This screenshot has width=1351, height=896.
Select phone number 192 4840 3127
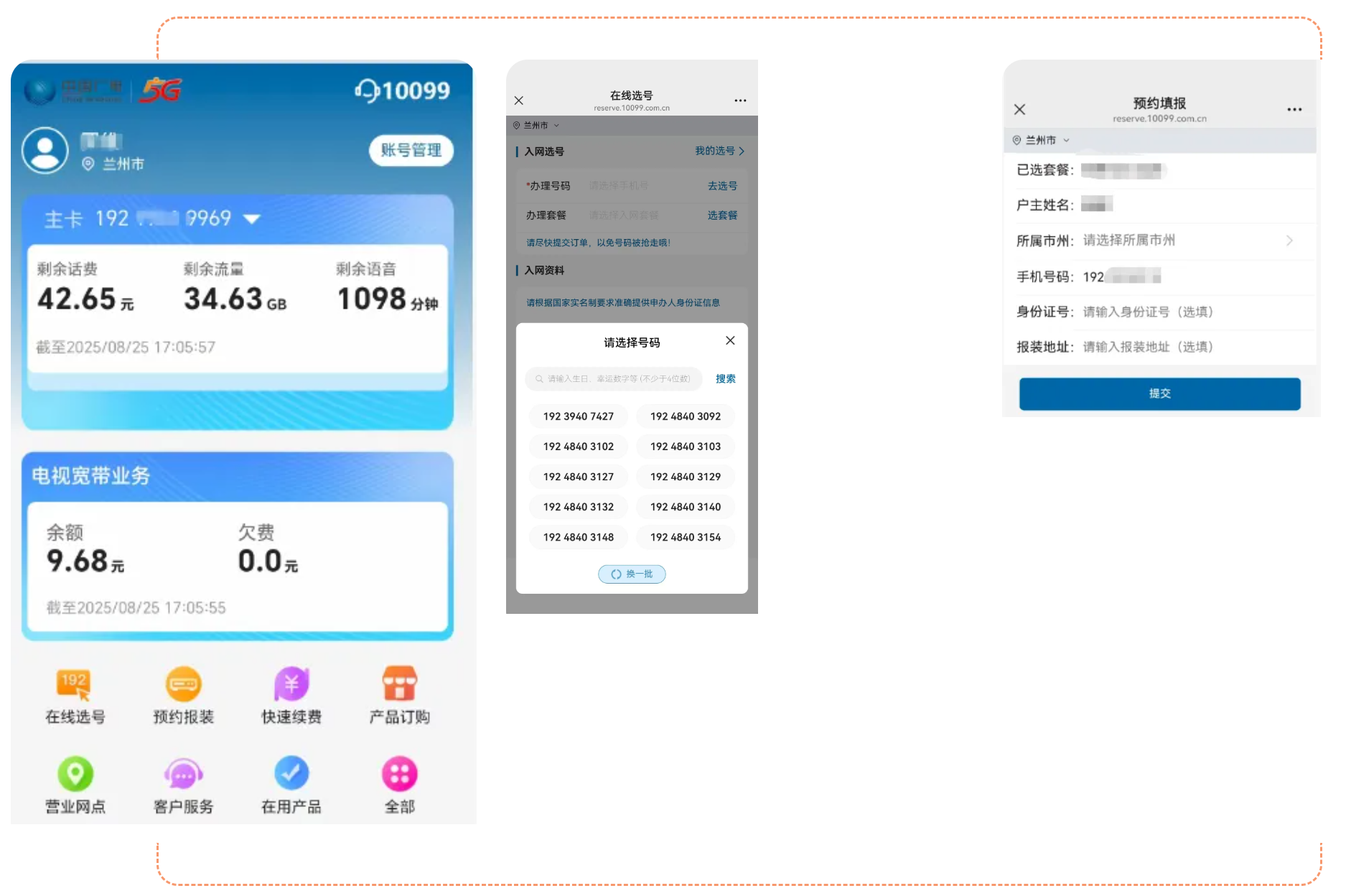578,477
